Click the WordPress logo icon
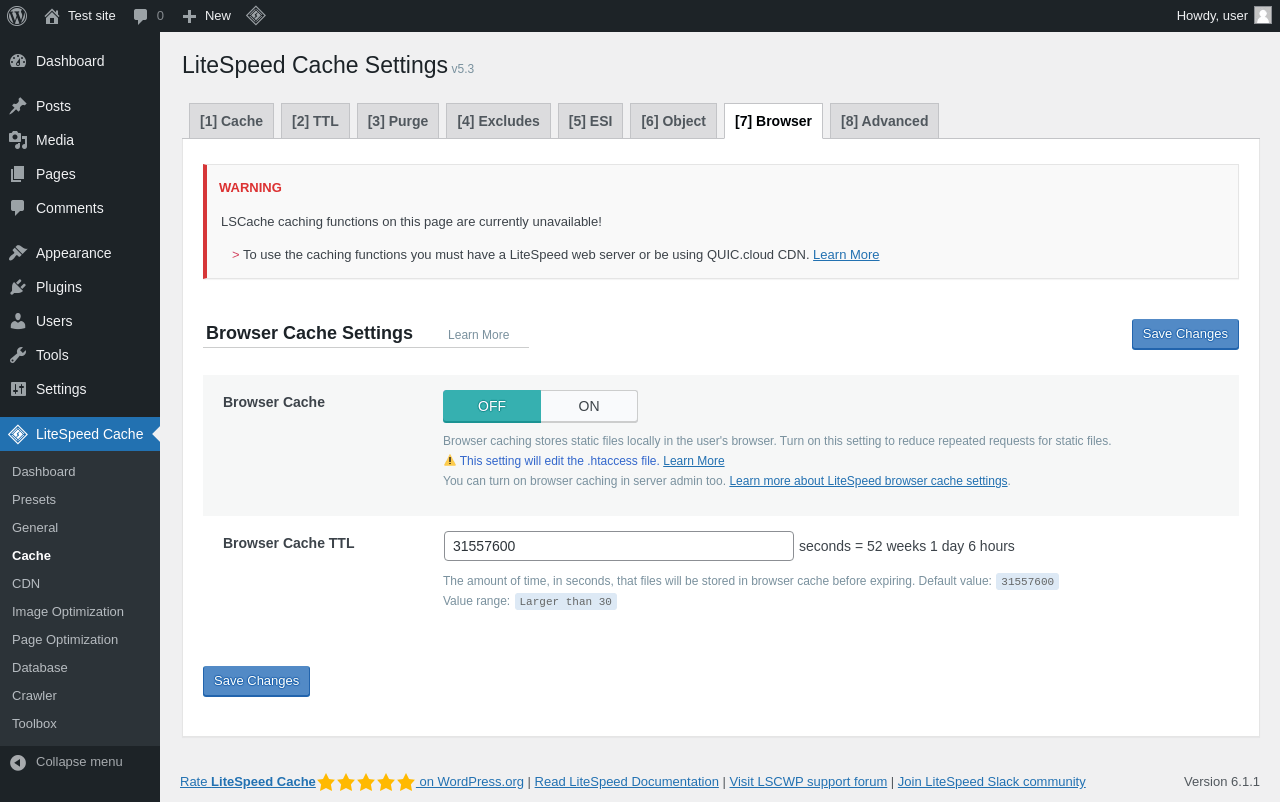Viewport: 1280px width, 802px height. (x=17, y=16)
